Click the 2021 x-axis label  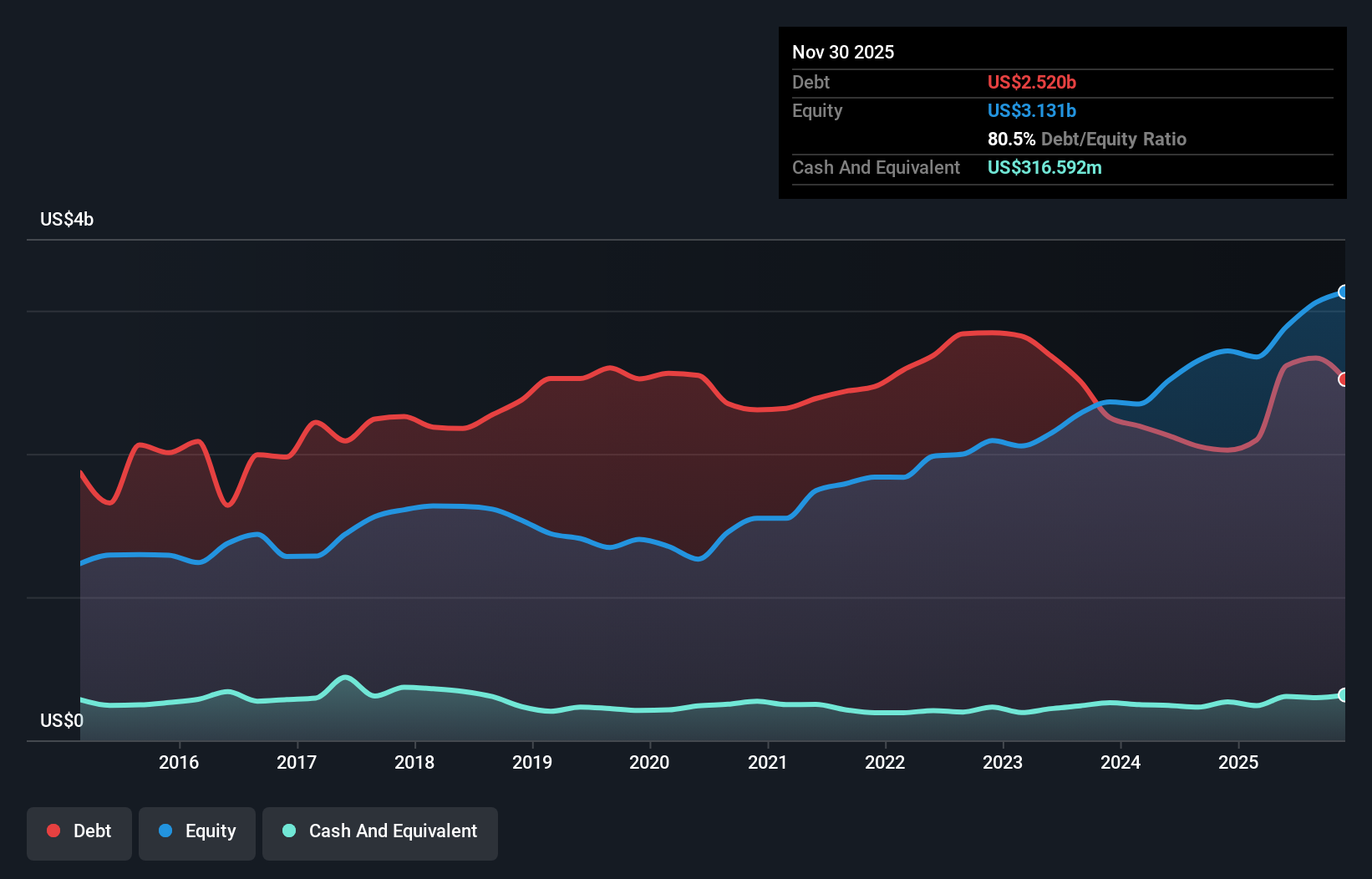pyautogui.click(x=767, y=762)
